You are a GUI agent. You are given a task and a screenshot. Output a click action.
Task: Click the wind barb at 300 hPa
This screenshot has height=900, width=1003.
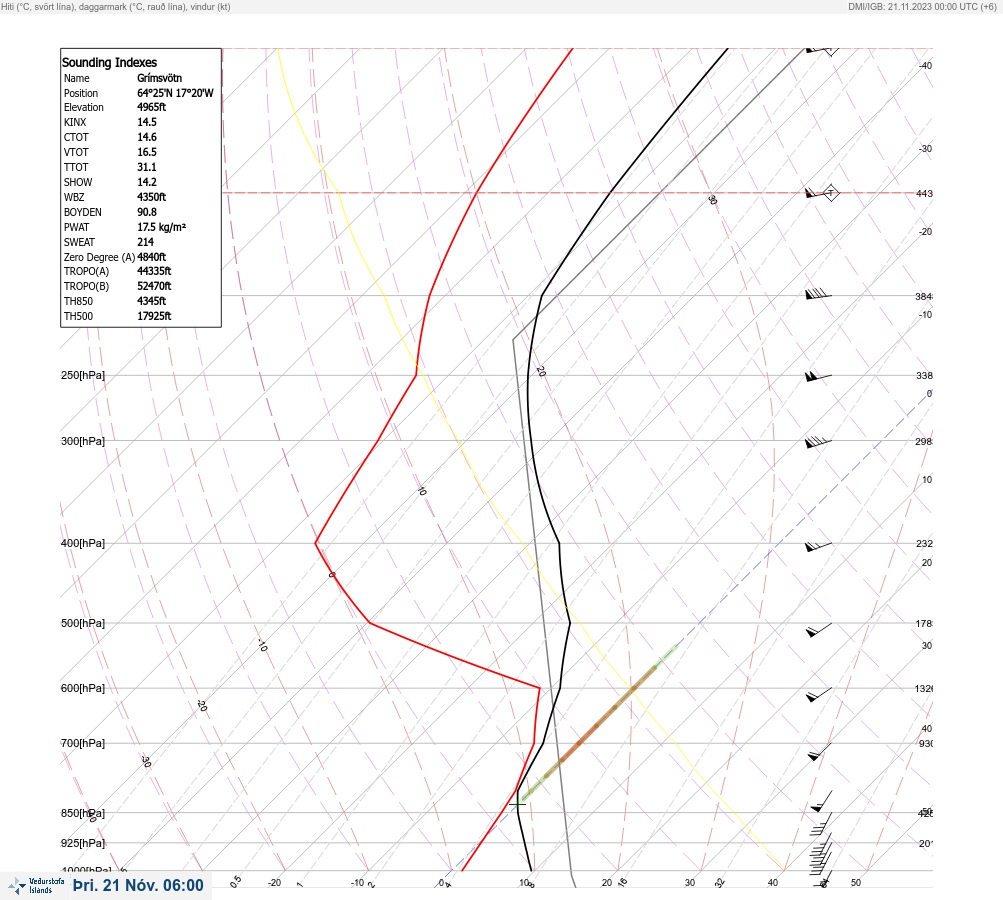click(x=818, y=442)
